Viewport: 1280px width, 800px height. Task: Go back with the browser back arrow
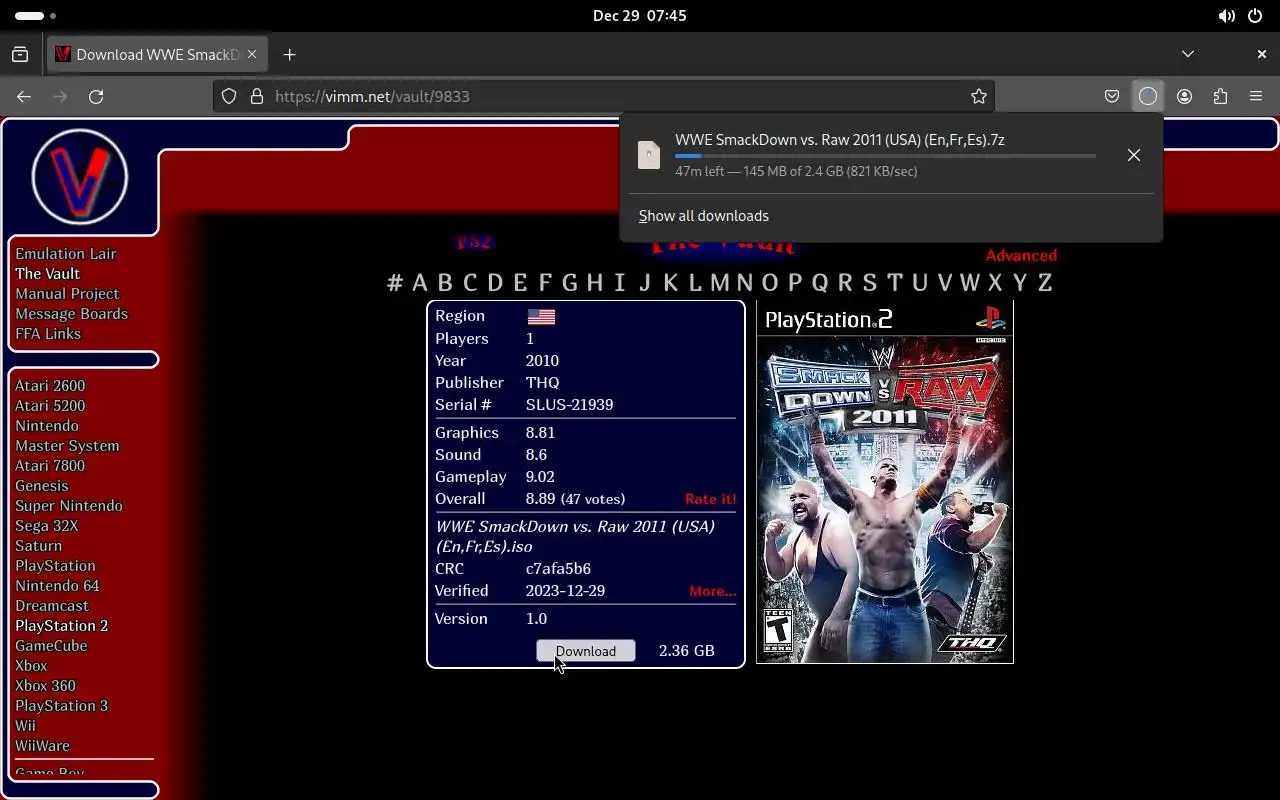24,96
